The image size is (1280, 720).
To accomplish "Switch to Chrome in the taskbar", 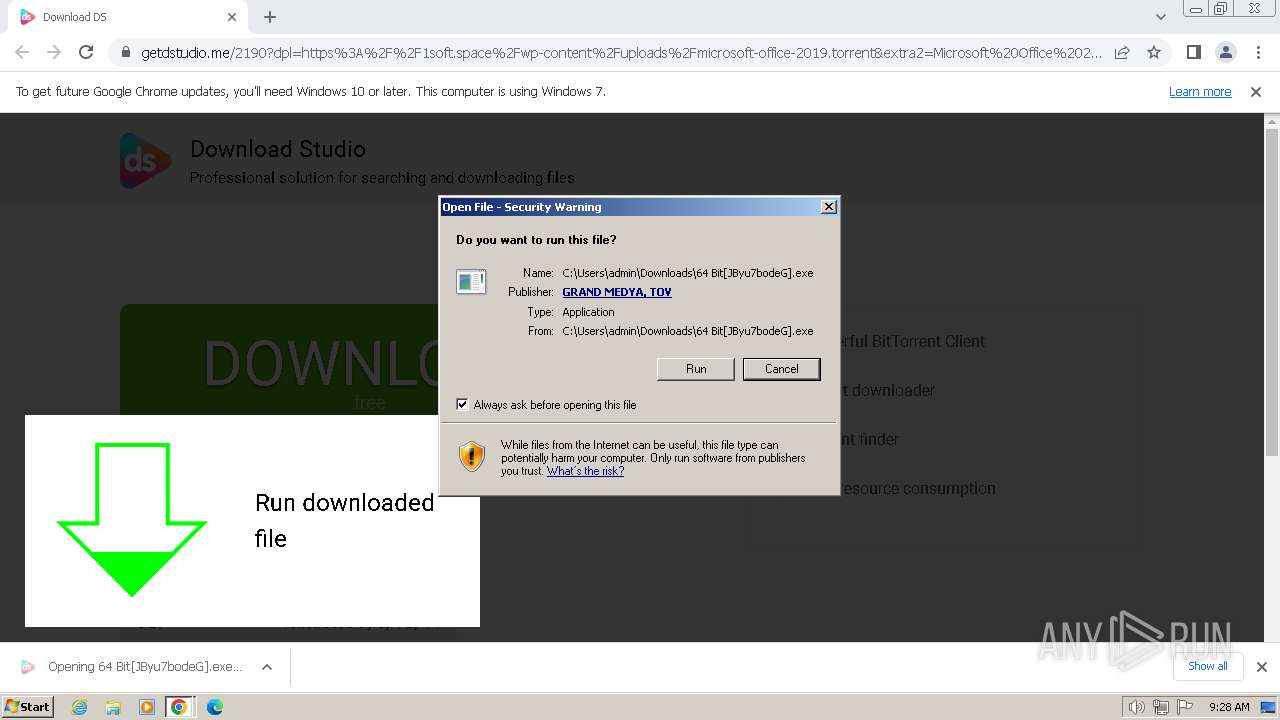I will [179, 707].
